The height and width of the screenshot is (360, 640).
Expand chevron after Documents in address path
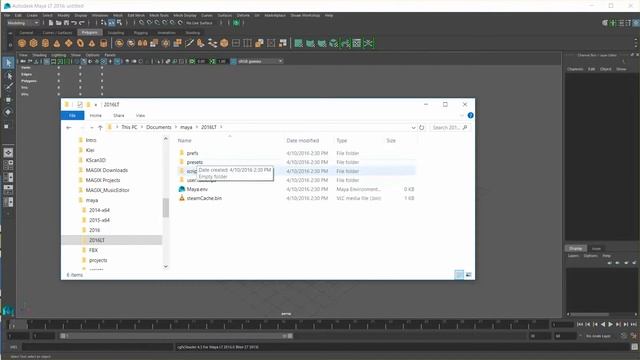click(176, 127)
